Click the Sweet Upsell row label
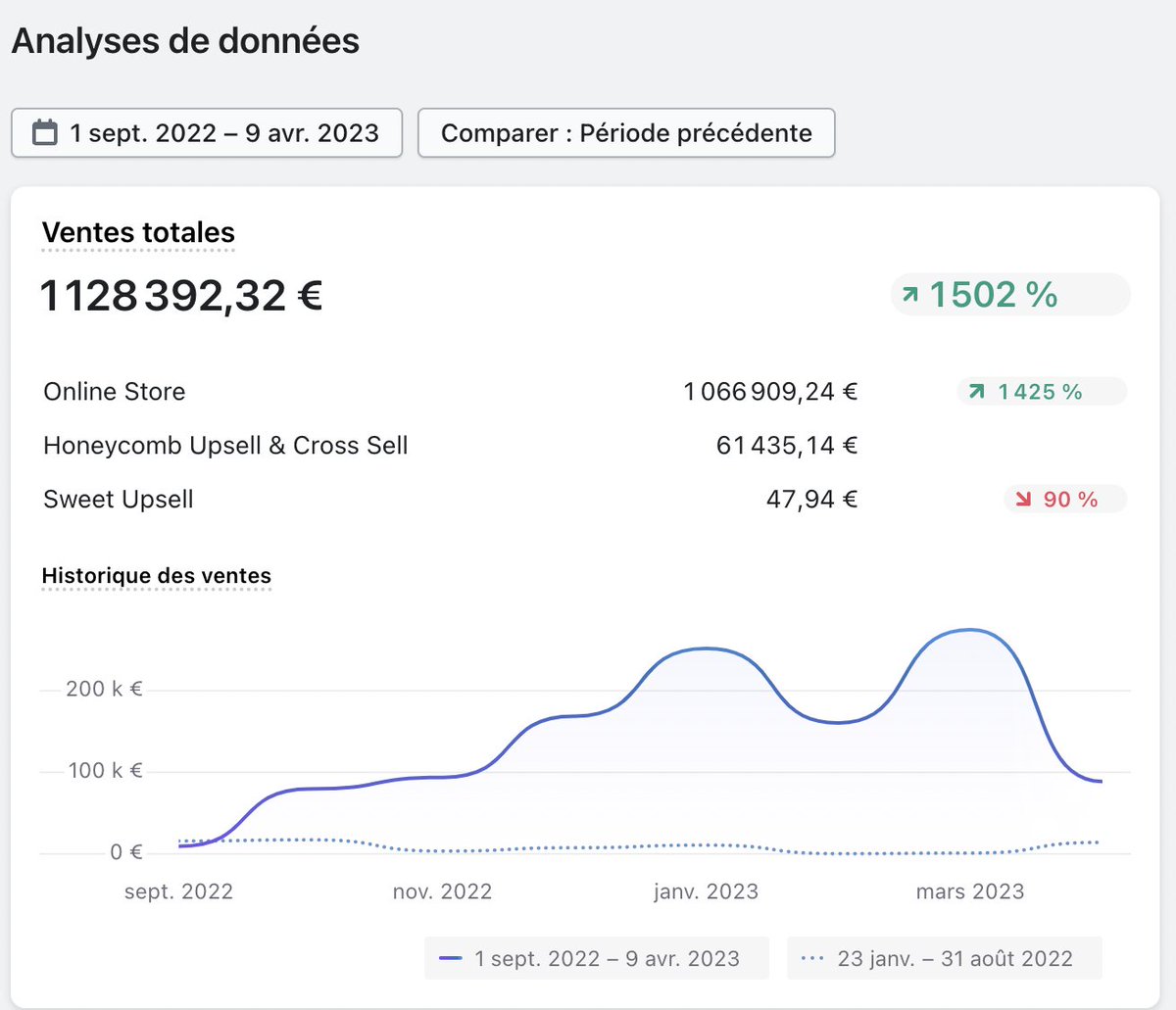The width and height of the screenshot is (1176, 1010). pos(119,500)
